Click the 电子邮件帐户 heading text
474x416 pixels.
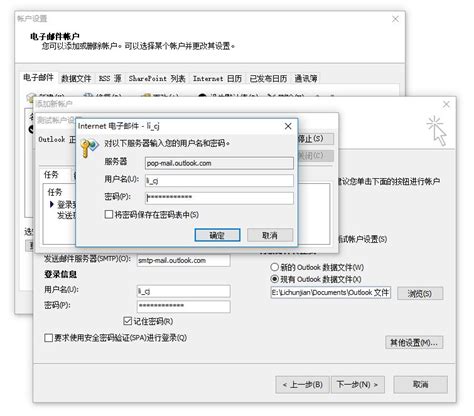[x=55, y=36]
